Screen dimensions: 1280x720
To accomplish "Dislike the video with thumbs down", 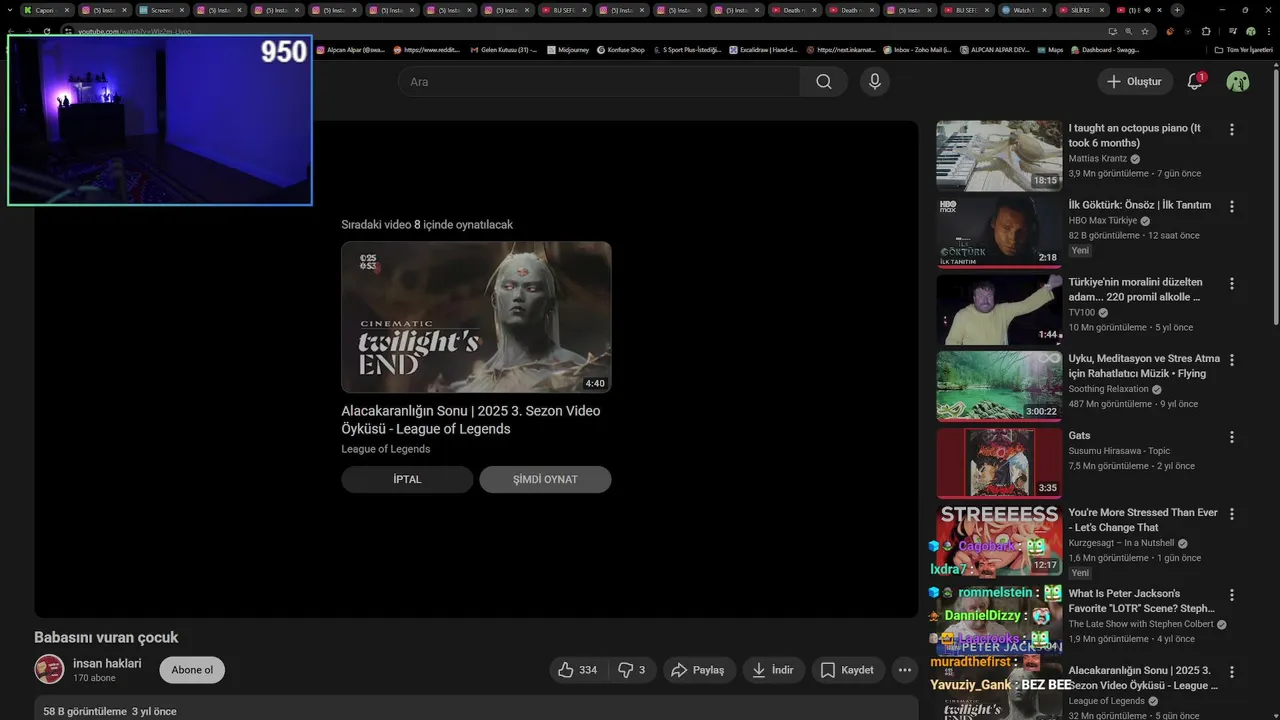I will tap(632, 670).
